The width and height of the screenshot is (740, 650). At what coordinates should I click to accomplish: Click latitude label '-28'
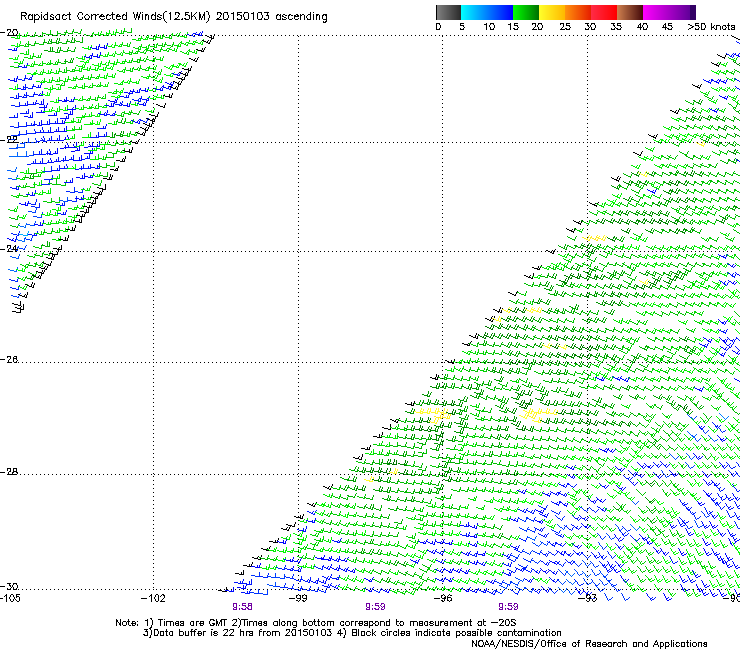point(9,472)
